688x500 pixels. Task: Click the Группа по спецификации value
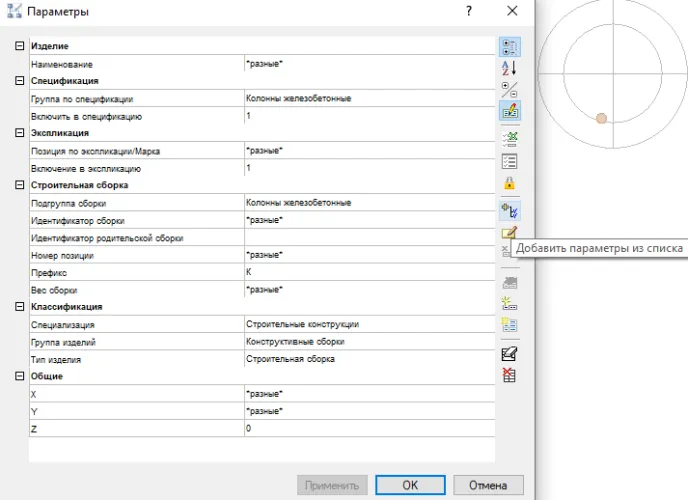[368, 99]
